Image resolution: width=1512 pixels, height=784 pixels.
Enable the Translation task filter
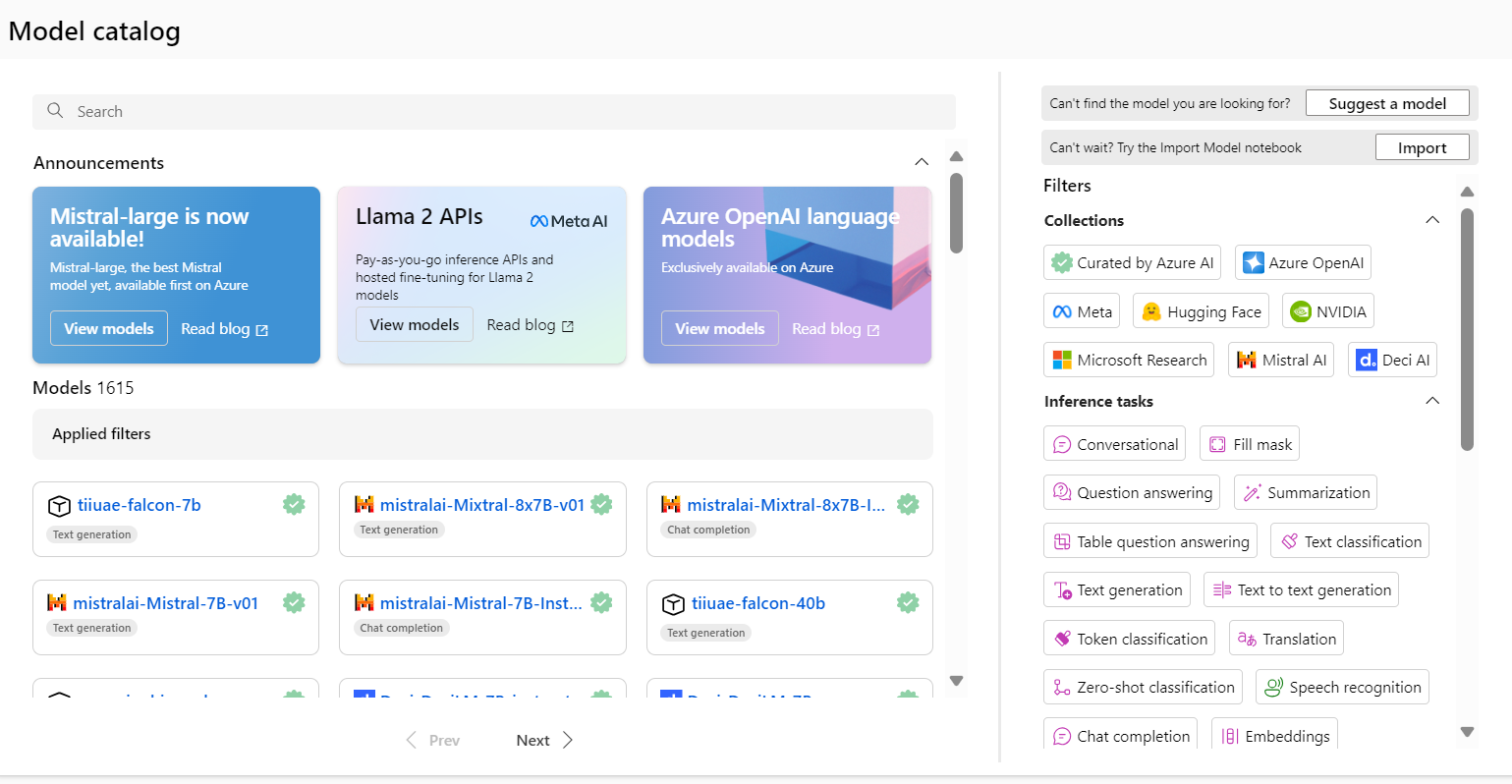(x=1286, y=639)
